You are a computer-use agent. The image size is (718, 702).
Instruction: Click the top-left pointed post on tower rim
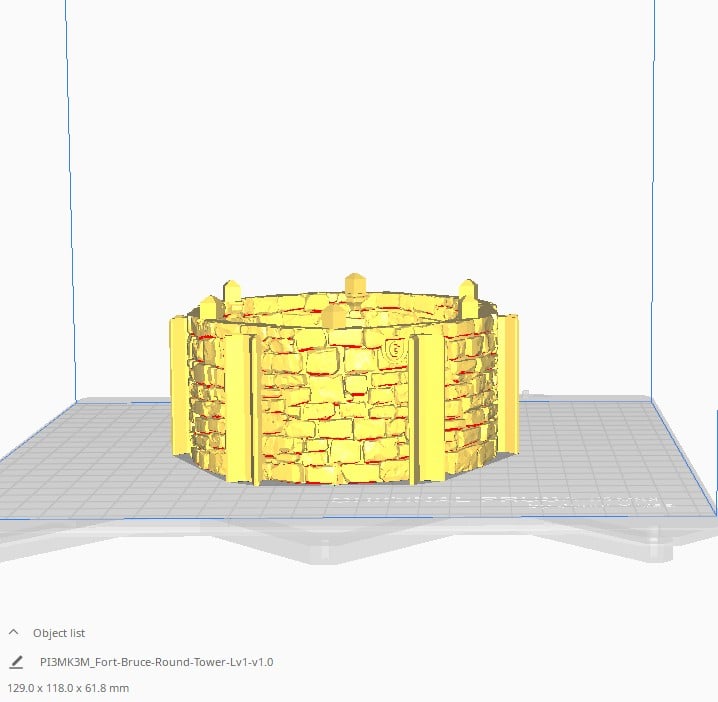click(232, 294)
